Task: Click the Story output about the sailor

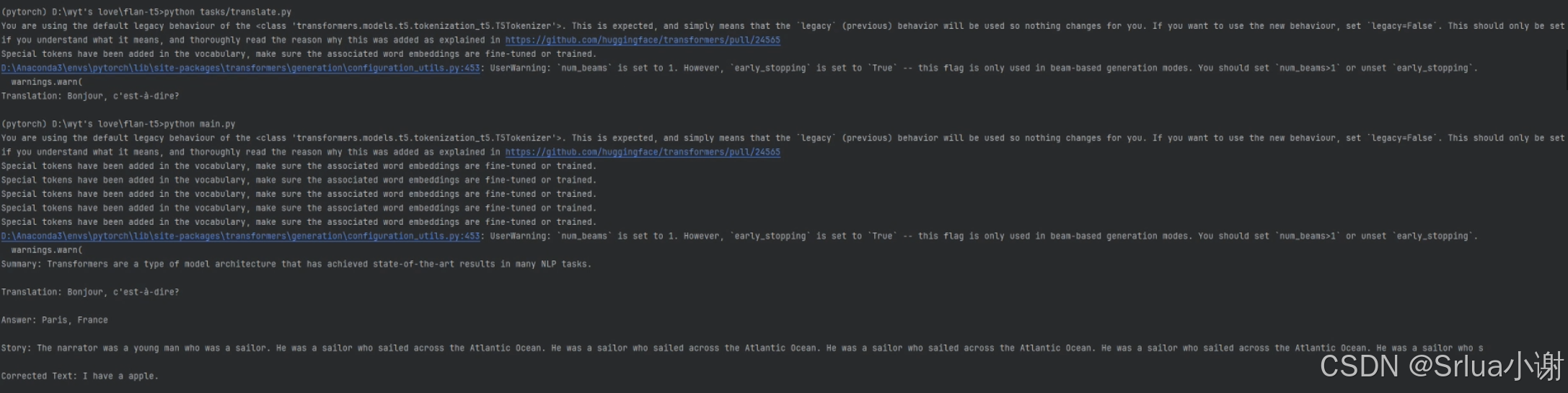Action: [x=742, y=348]
